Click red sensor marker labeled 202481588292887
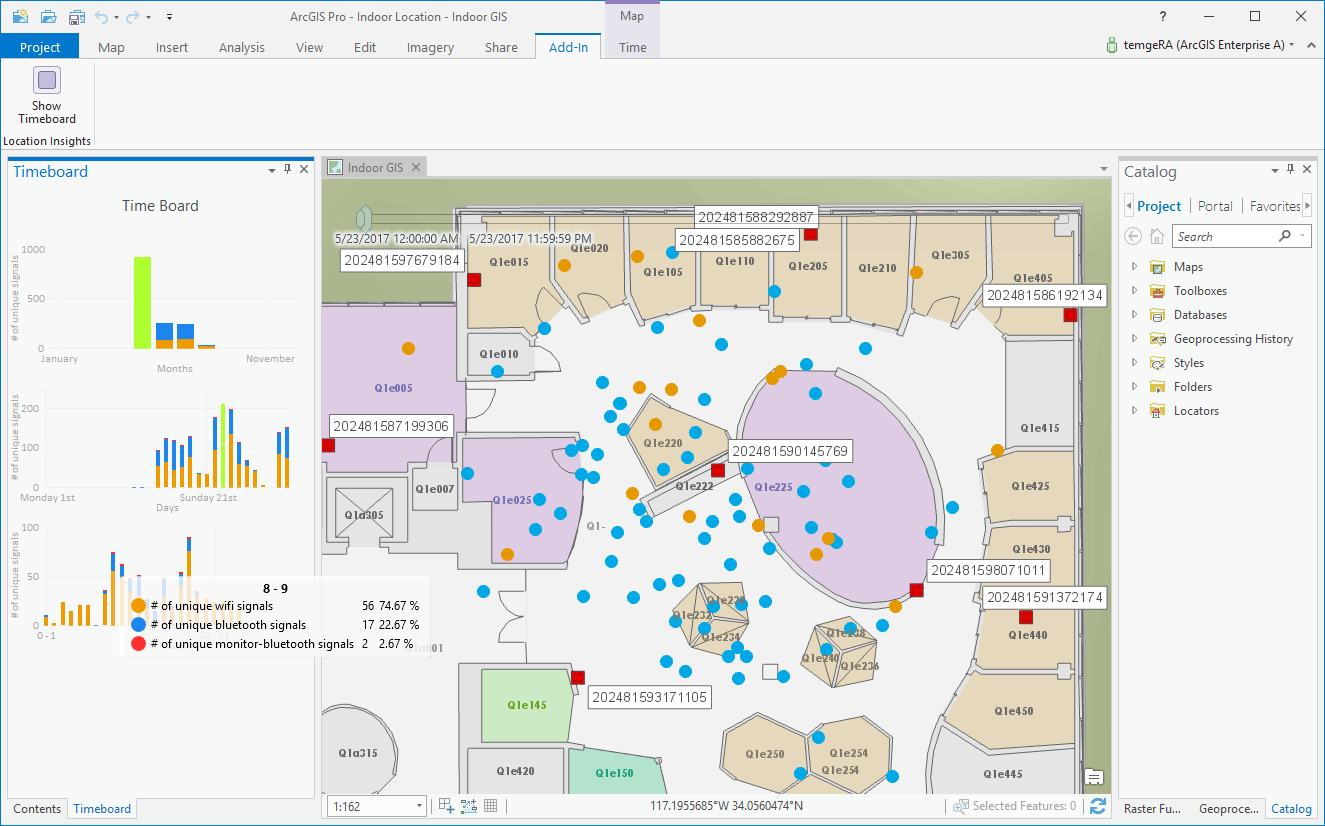Screen dimensions: 1325x826 [811, 234]
